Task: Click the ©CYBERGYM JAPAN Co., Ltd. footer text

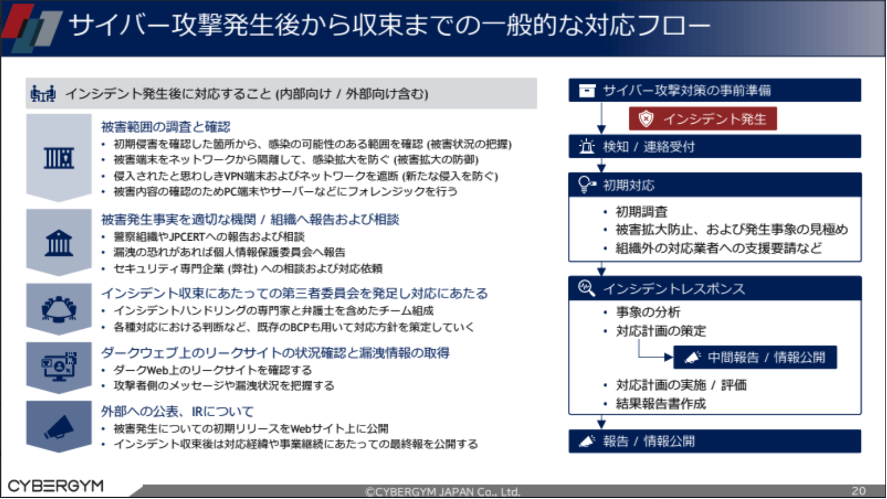Action: point(442,491)
